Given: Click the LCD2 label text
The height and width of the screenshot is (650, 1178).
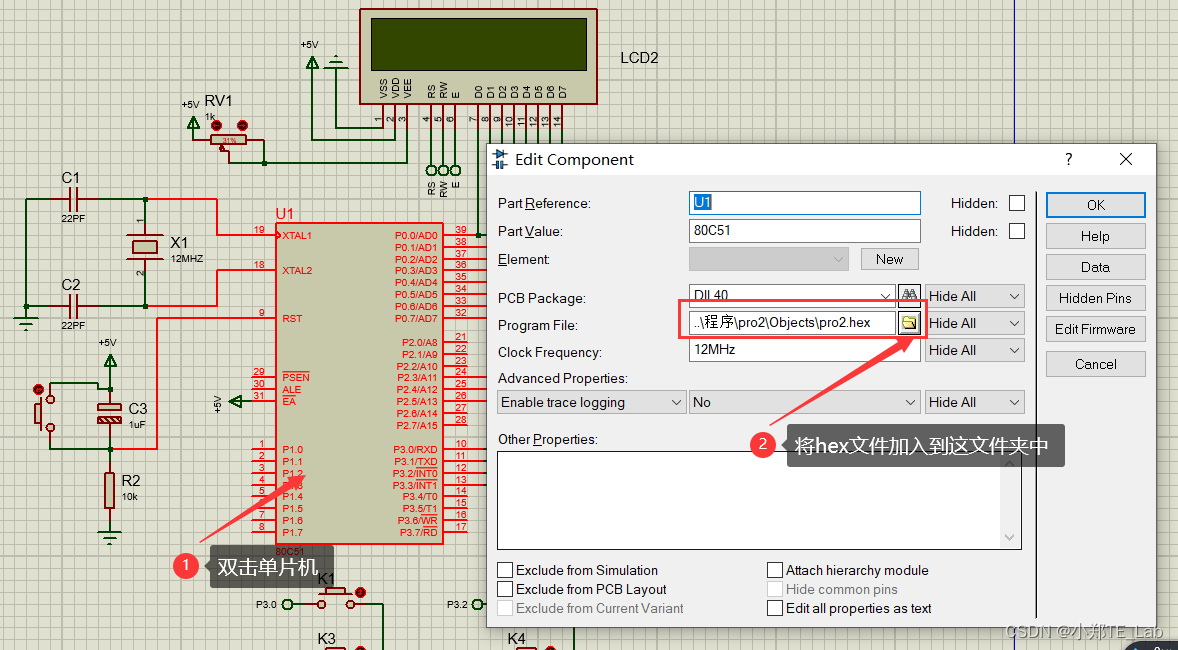Looking at the screenshot, I should pos(639,58).
